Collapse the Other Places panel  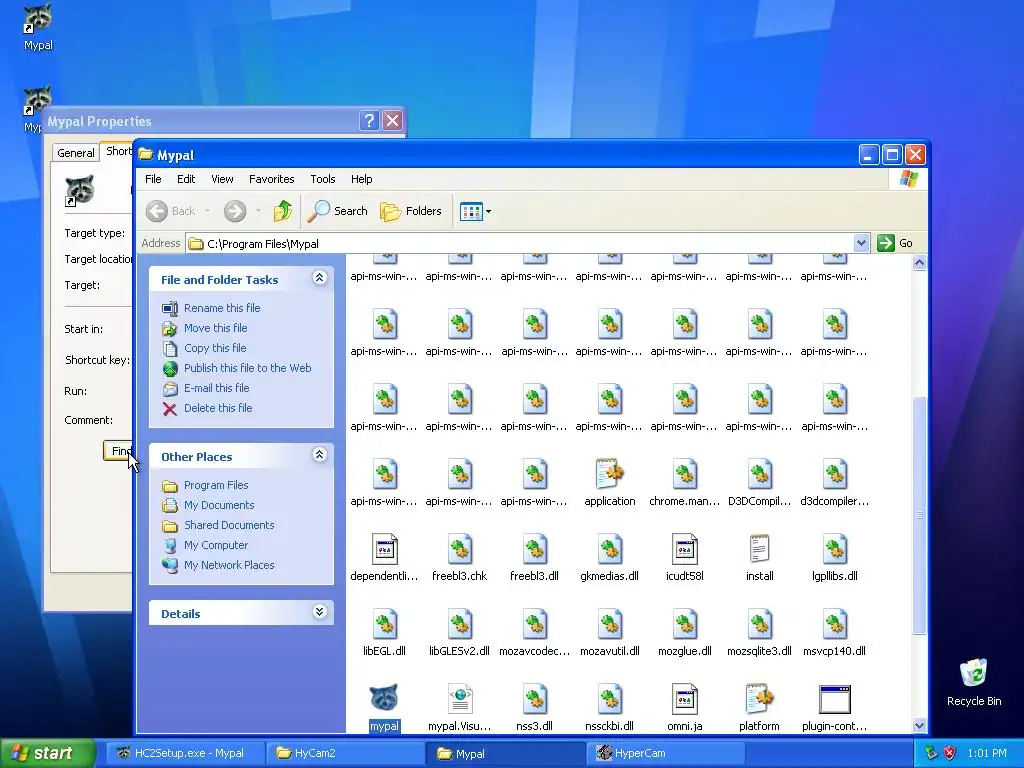point(319,455)
